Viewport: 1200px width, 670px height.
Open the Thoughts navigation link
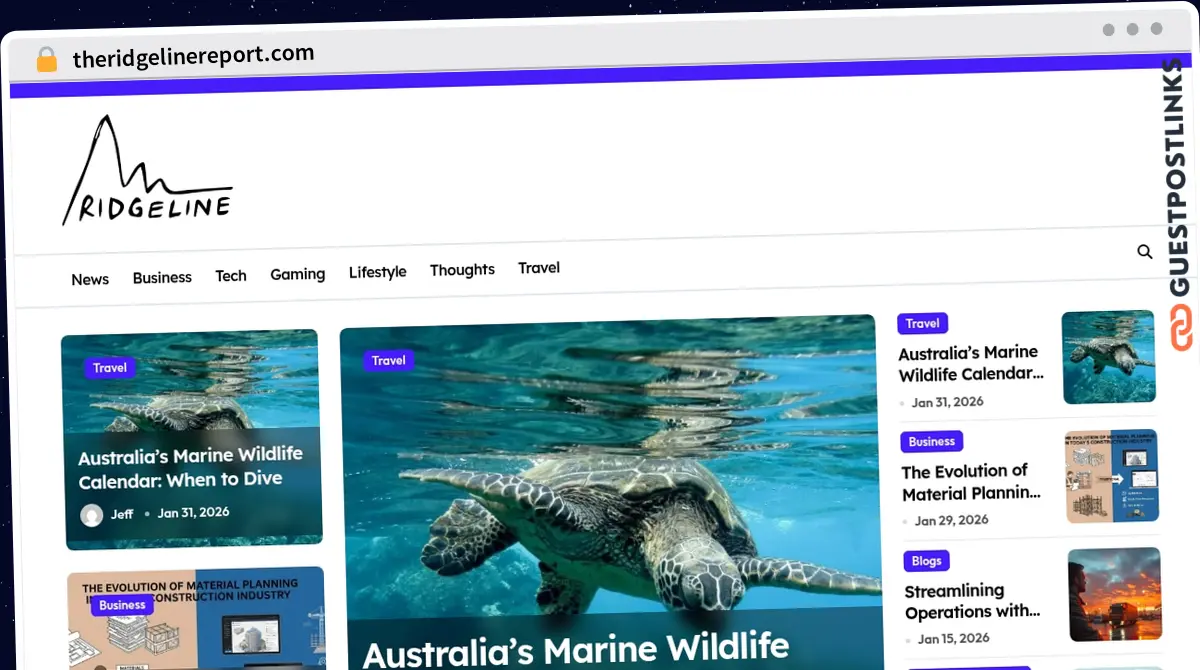(462, 270)
